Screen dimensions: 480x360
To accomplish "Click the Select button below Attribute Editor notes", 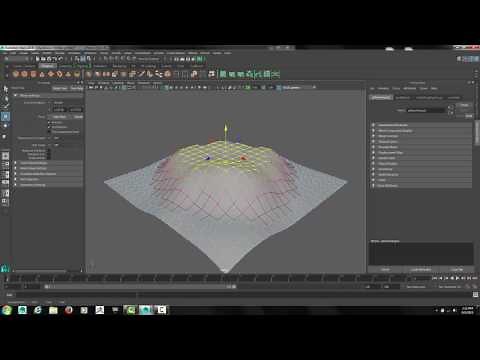I will click(386, 269).
